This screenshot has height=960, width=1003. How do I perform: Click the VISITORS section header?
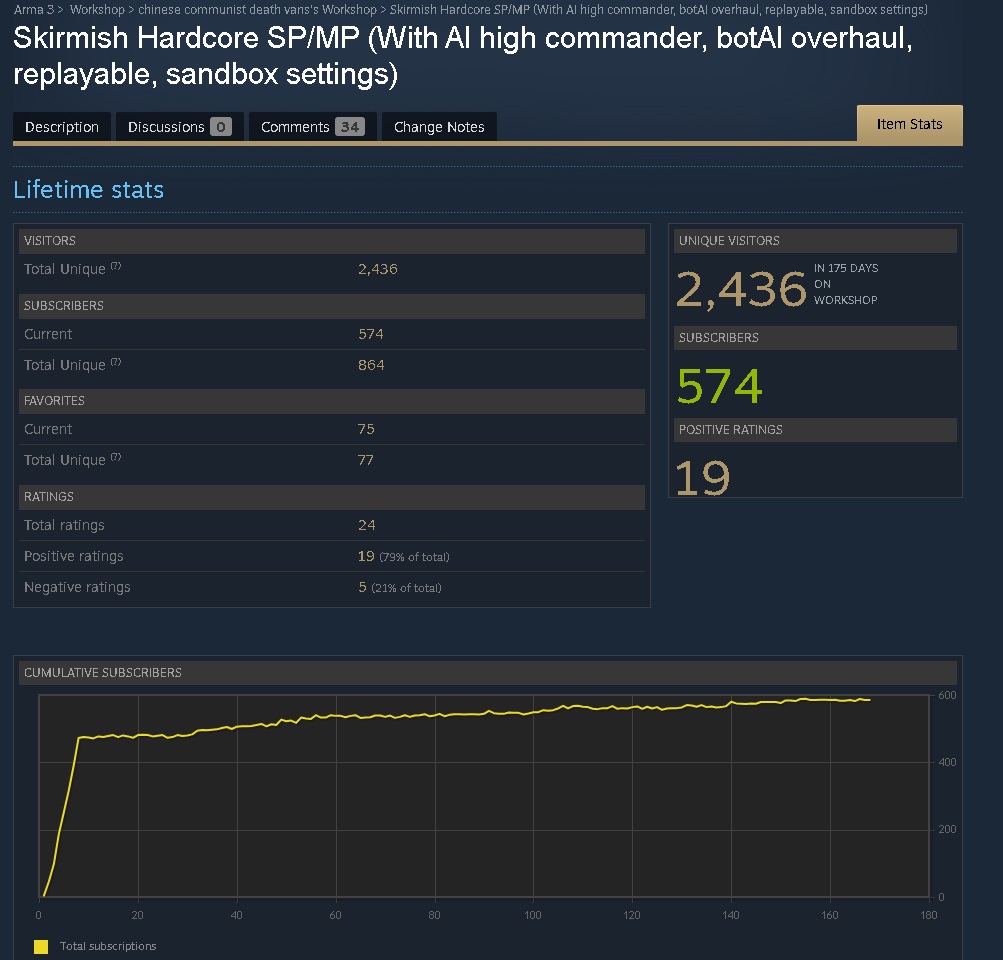click(332, 241)
